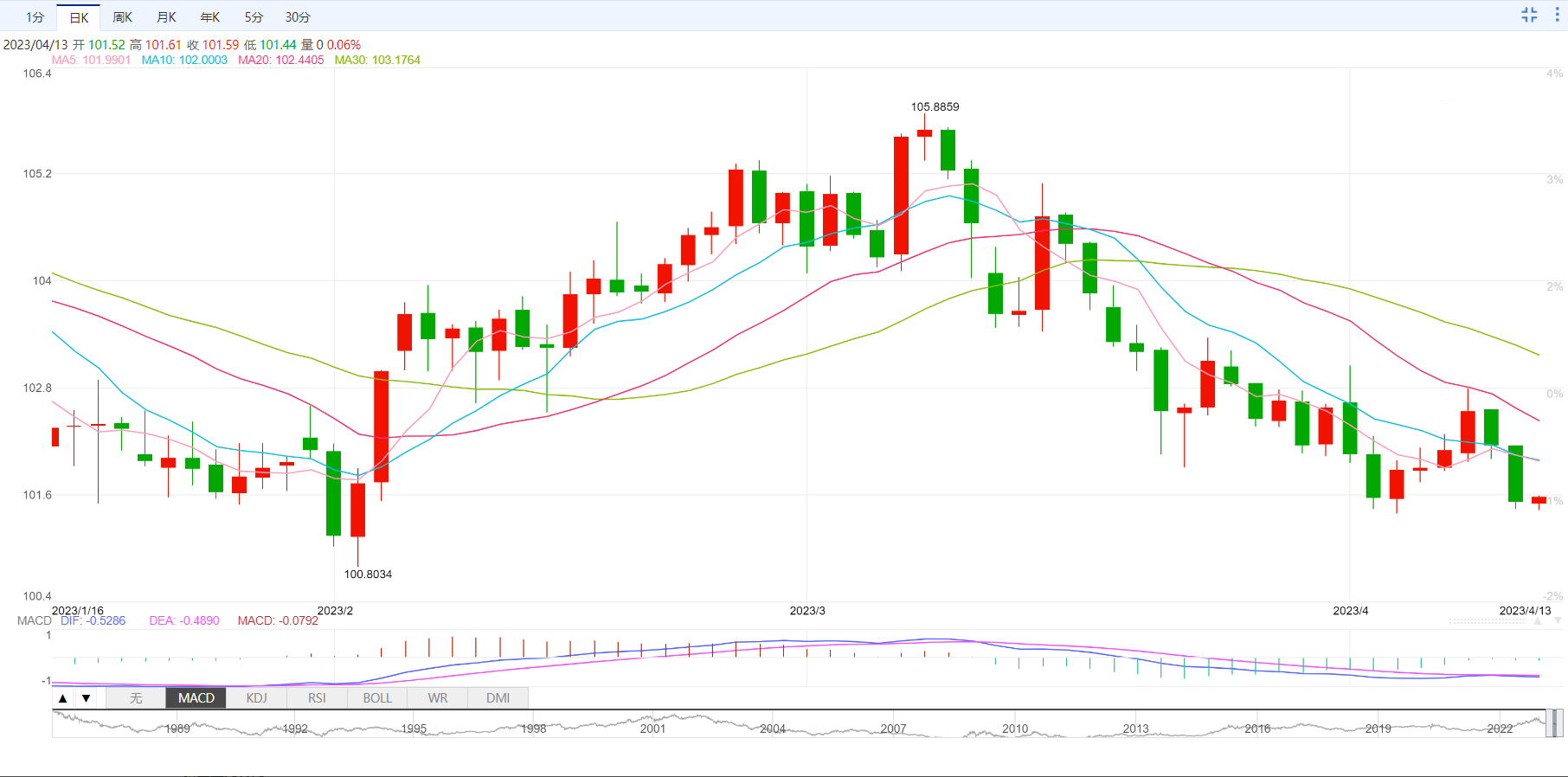
Task: Click the dotted drag handle above the MACD panel
Action: point(1487,621)
